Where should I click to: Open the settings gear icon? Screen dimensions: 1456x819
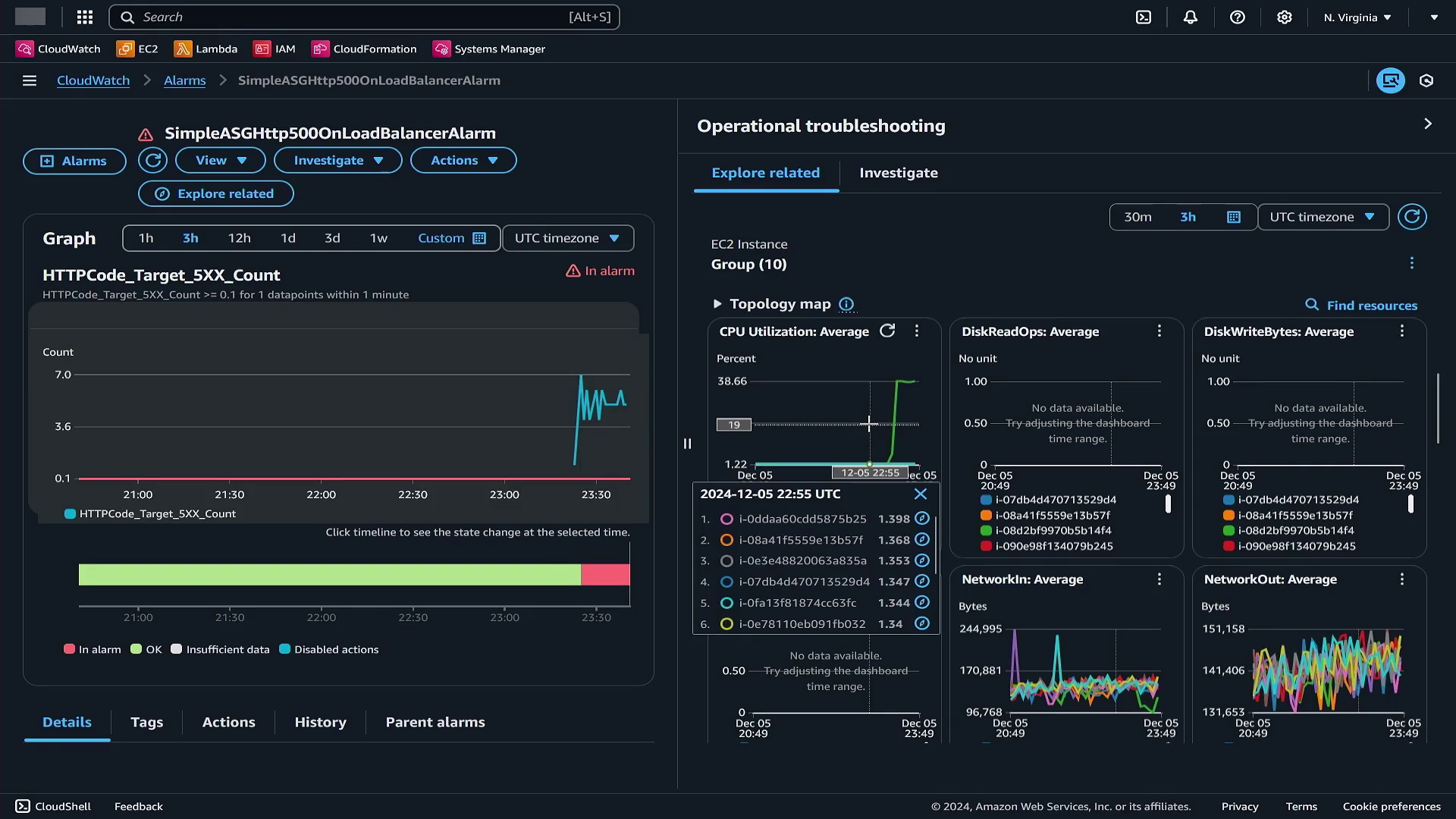[1285, 17]
